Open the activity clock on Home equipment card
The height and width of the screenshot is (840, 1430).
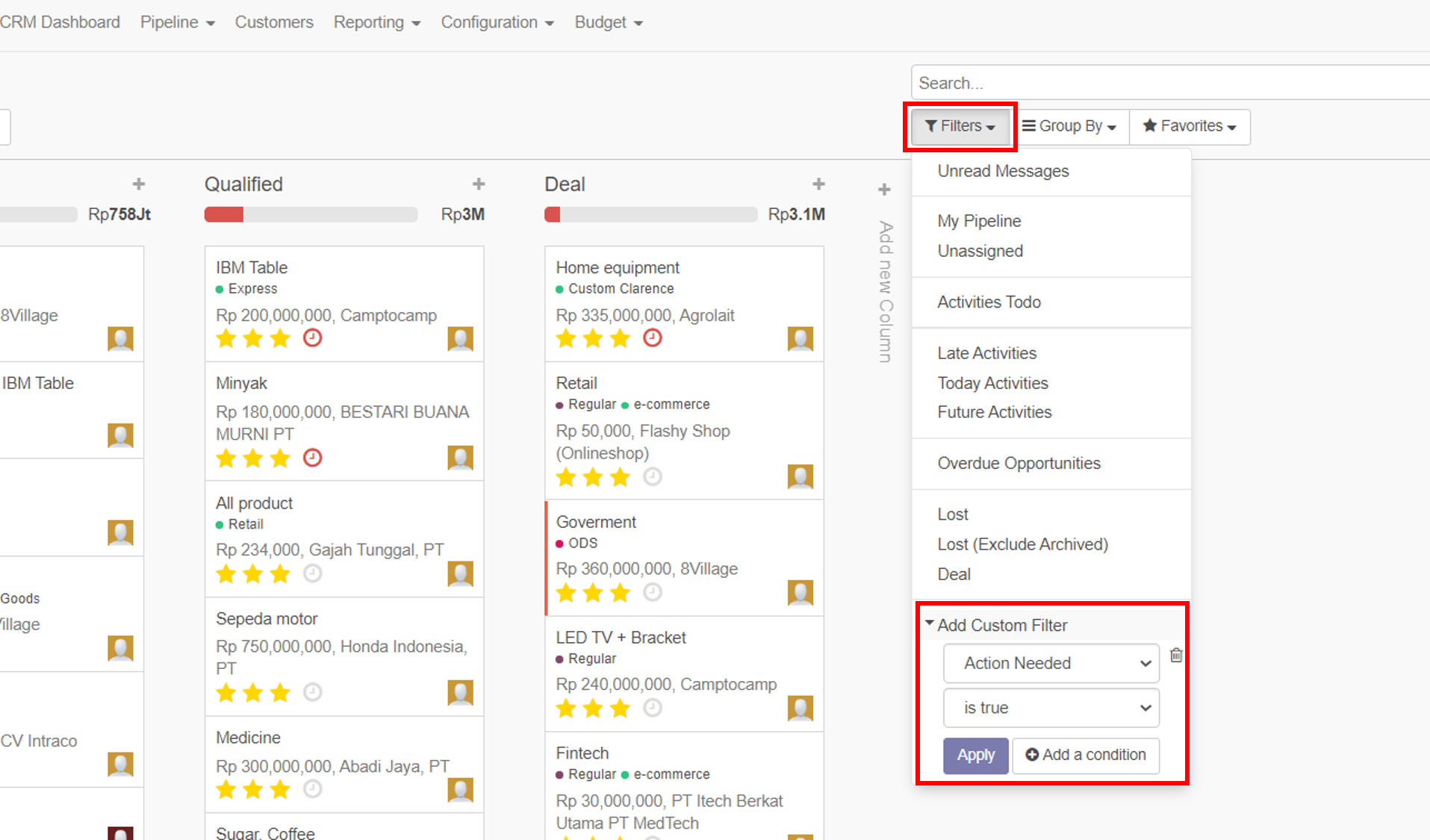click(x=653, y=338)
